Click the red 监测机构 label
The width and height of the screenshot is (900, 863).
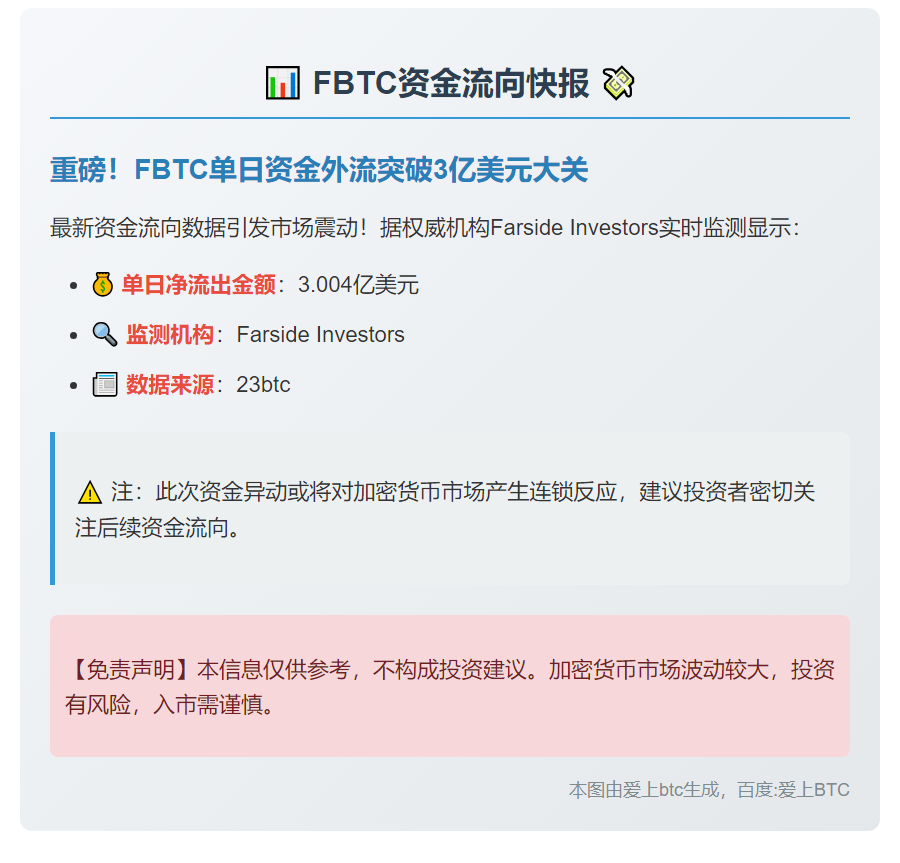169,335
